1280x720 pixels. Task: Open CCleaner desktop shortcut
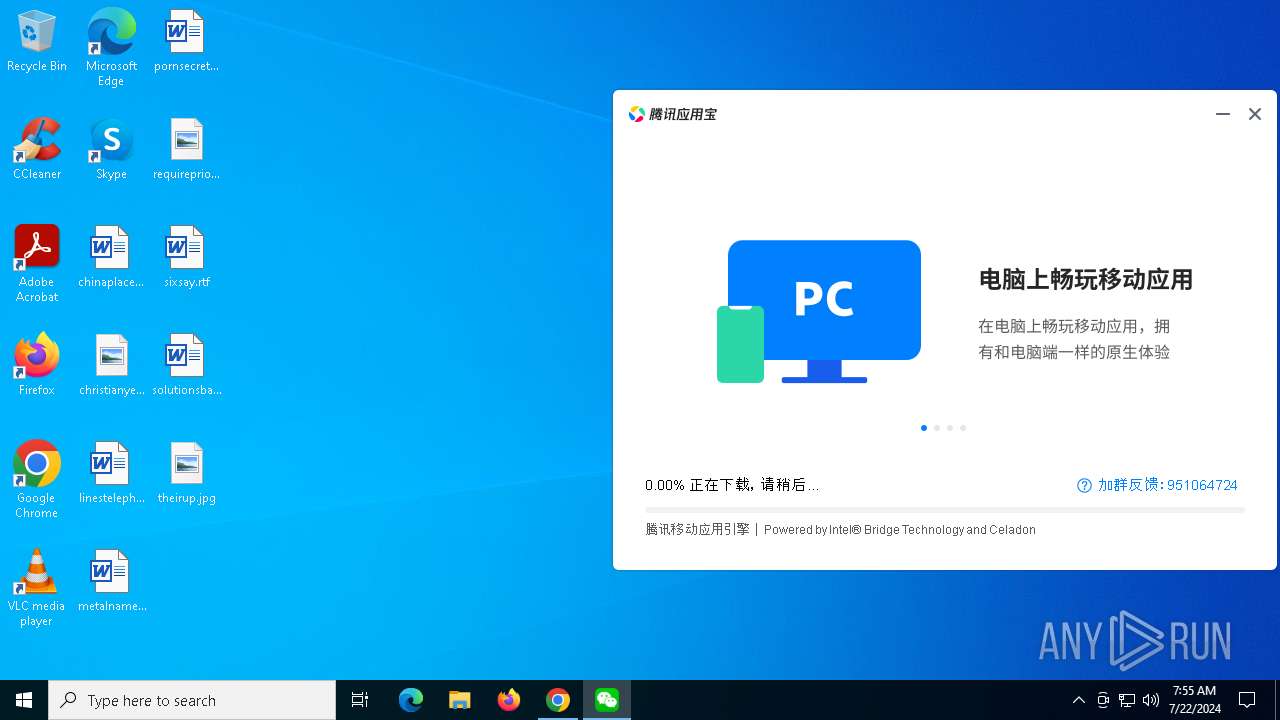pyautogui.click(x=37, y=149)
